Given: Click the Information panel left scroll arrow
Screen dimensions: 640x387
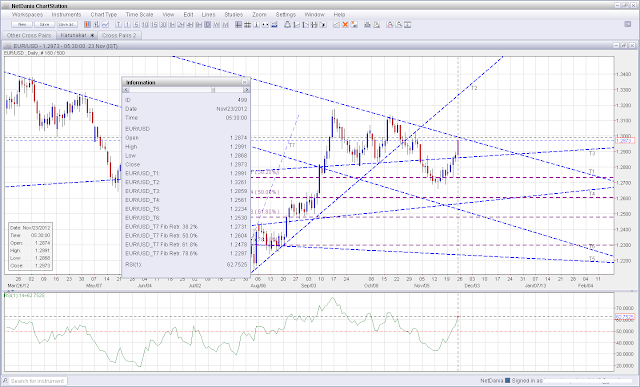Looking at the screenshot, I should (x=126, y=89).
